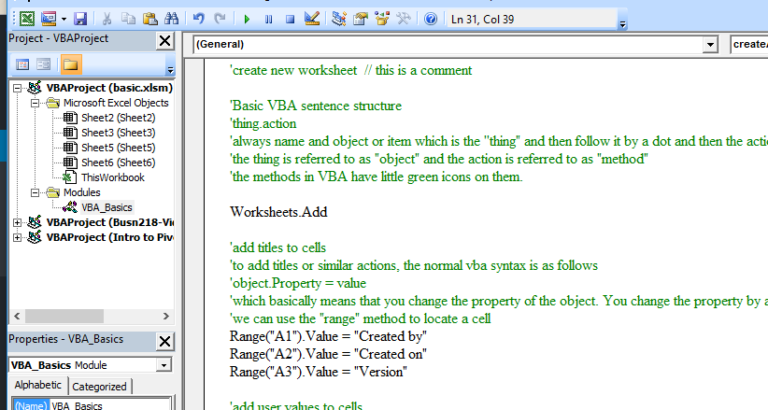Open the Object Browser icon
The image size is (768, 410).
pyautogui.click(x=382, y=19)
